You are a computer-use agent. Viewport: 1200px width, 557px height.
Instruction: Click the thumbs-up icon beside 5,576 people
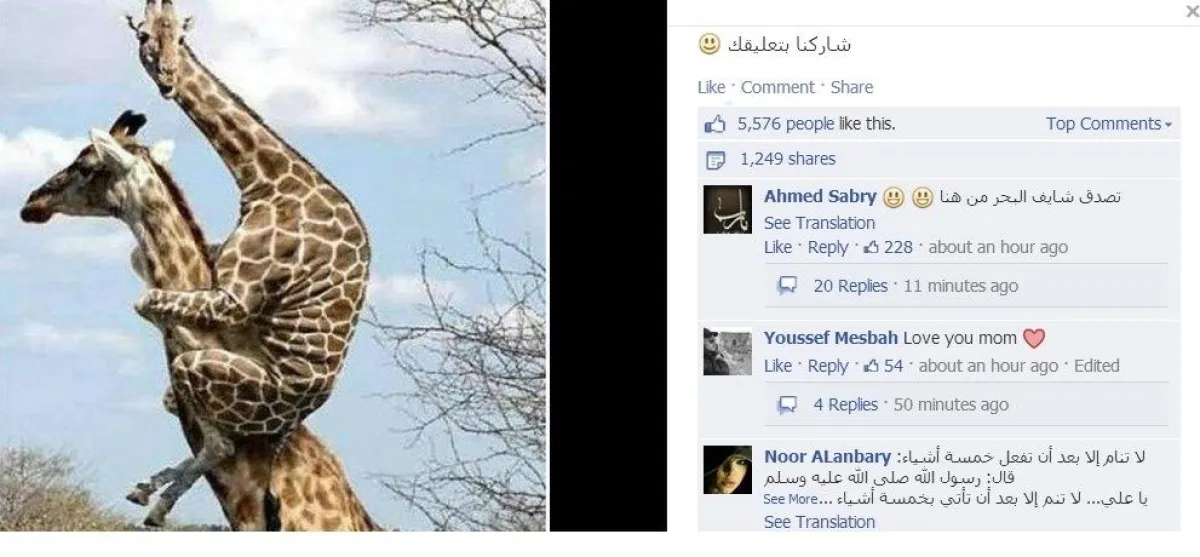coord(714,124)
